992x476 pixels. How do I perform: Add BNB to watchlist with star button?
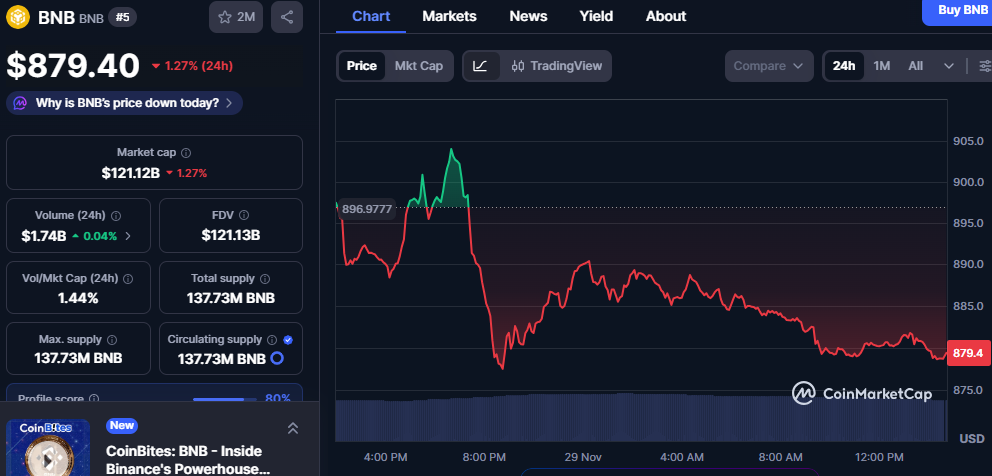click(236, 17)
